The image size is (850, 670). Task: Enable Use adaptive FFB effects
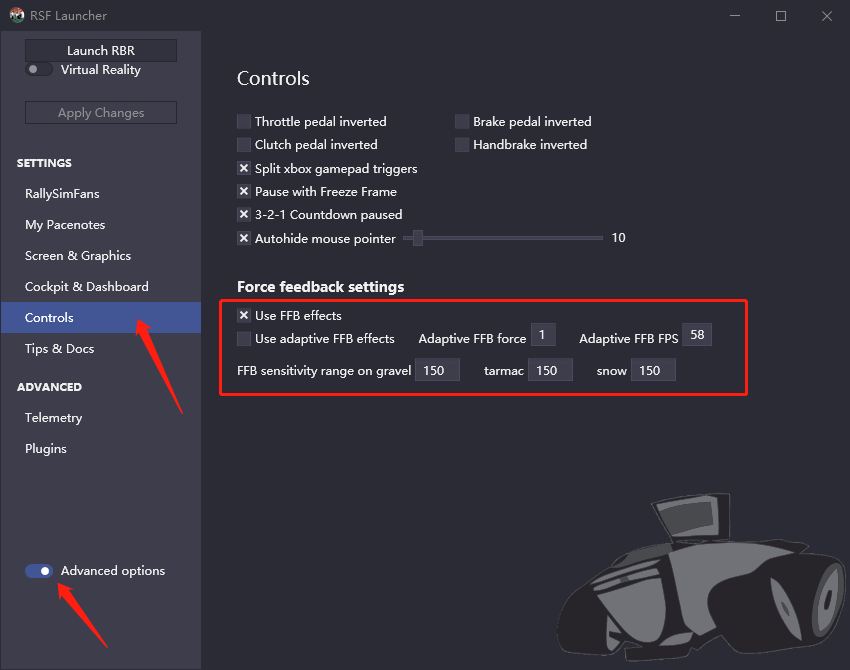pos(244,339)
